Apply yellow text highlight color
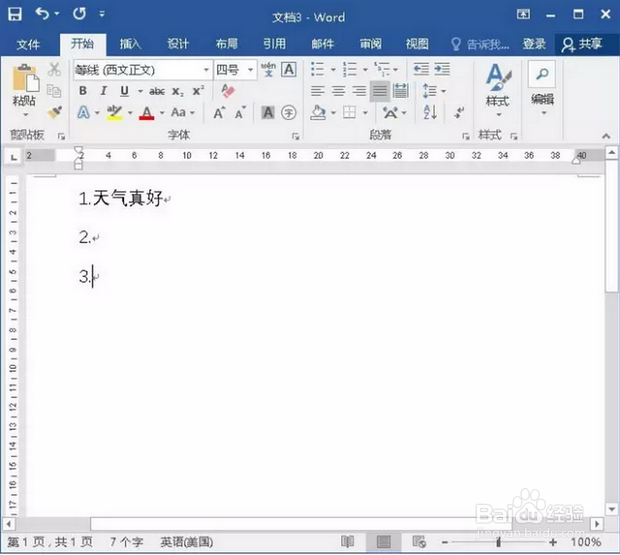This screenshot has width=620, height=555. click(114, 113)
